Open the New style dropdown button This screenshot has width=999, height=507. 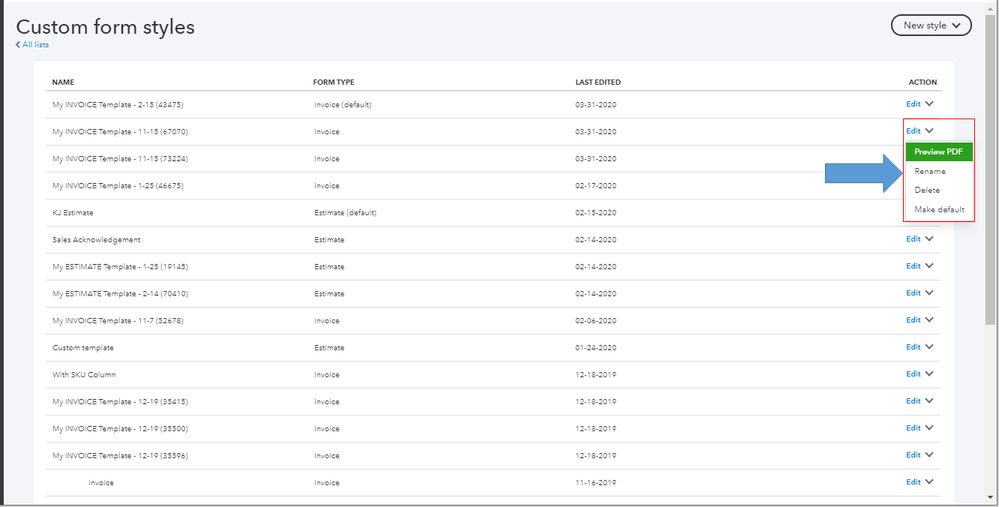tap(930, 25)
